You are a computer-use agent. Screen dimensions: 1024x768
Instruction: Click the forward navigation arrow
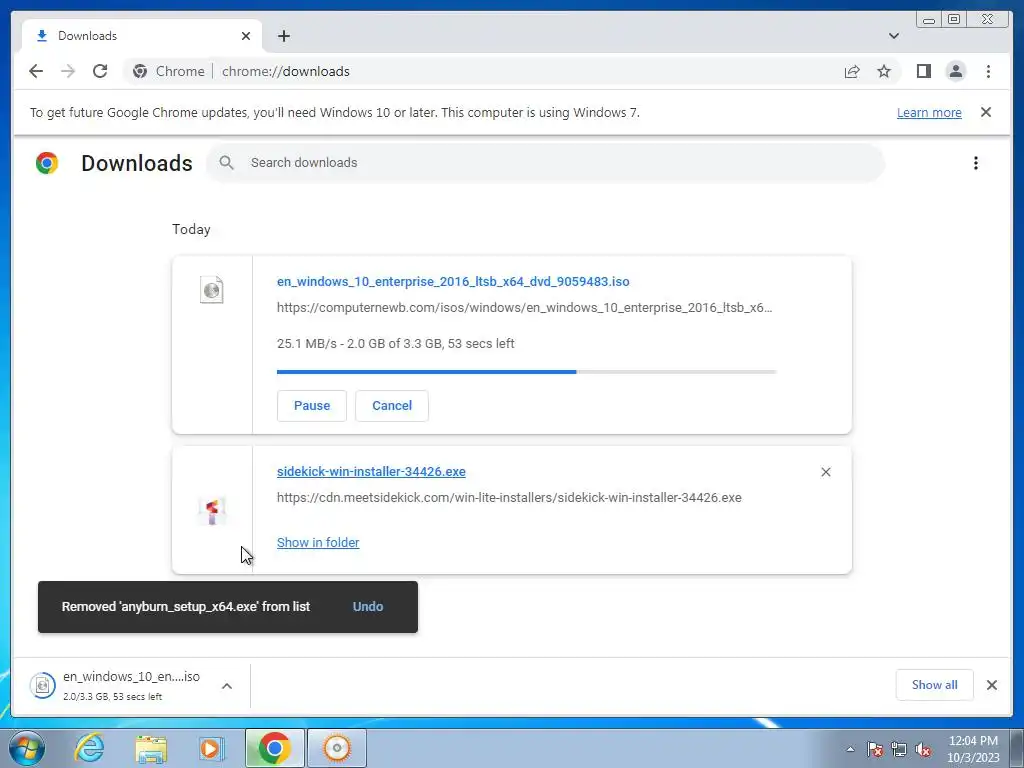pyautogui.click(x=68, y=71)
